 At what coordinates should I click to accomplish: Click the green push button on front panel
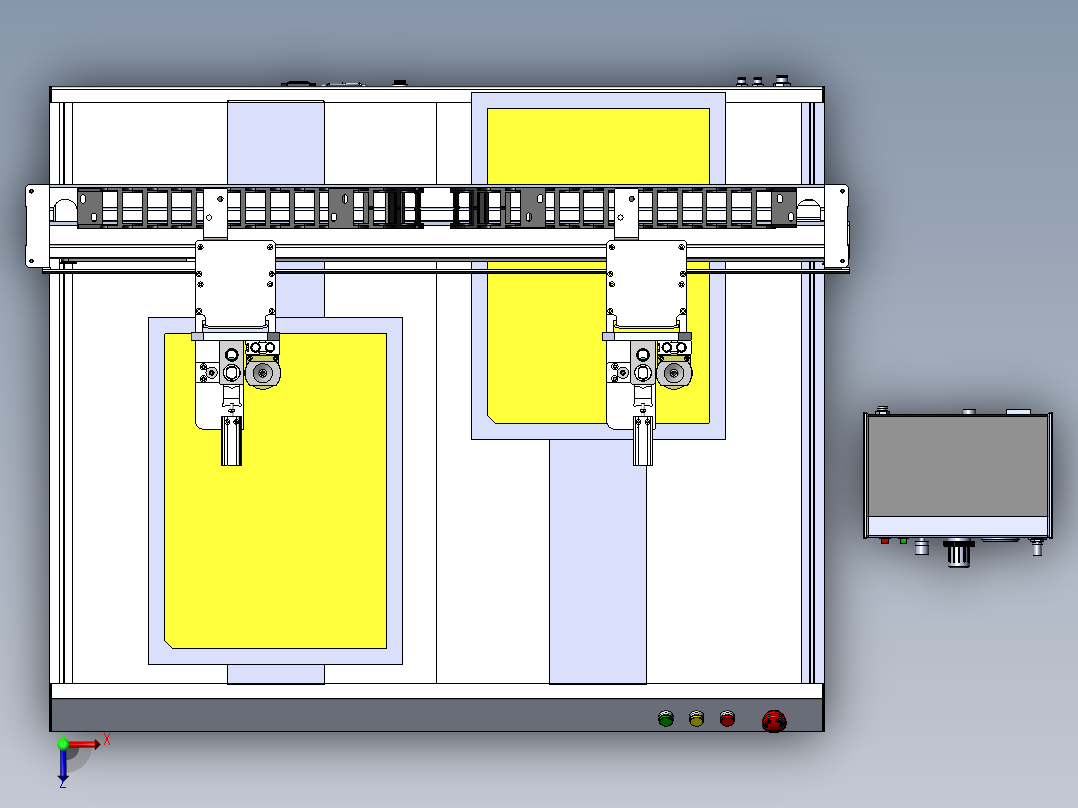pos(666,718)
